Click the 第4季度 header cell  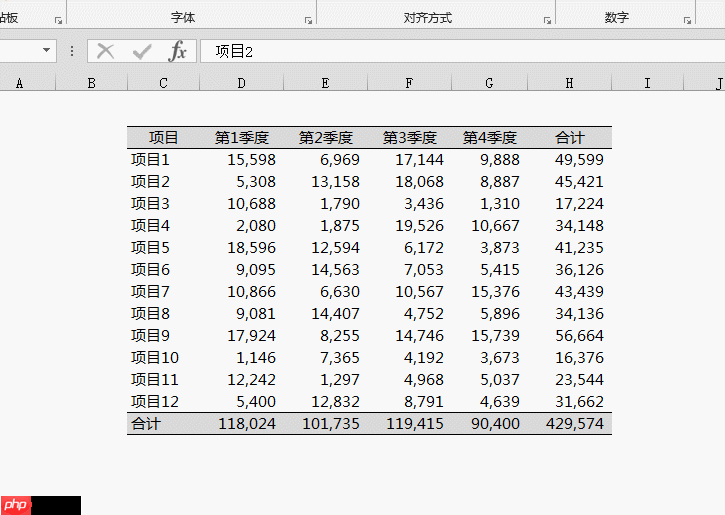(489, 138)
